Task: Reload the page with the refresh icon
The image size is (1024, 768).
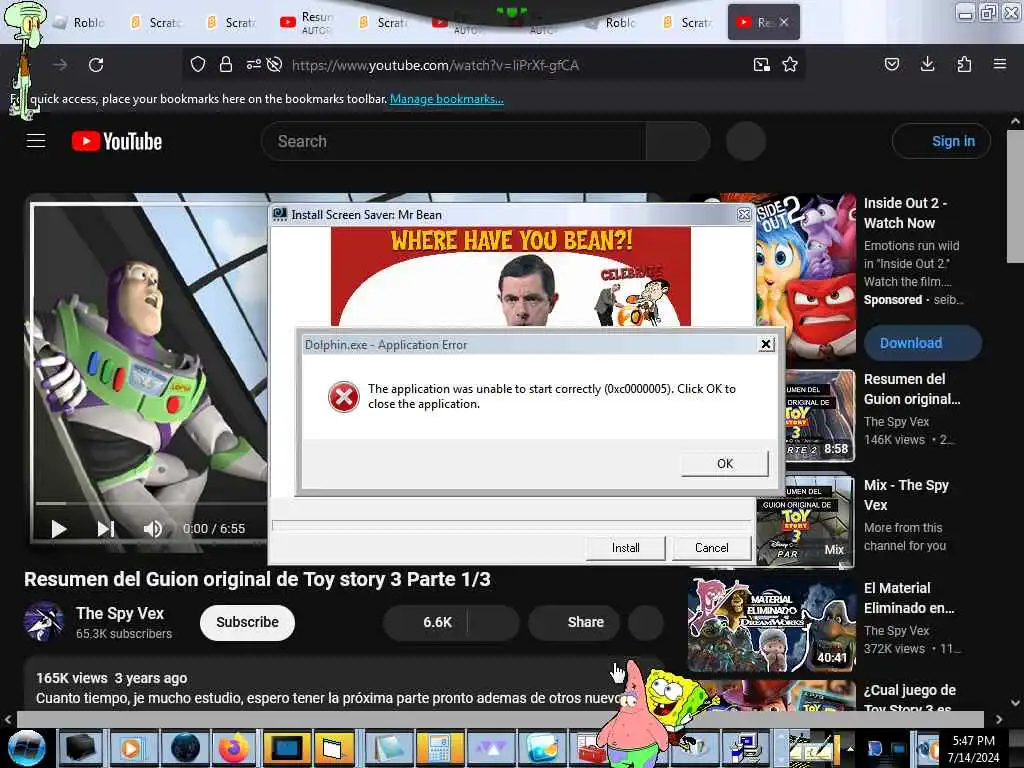Action: pos(96,65)
